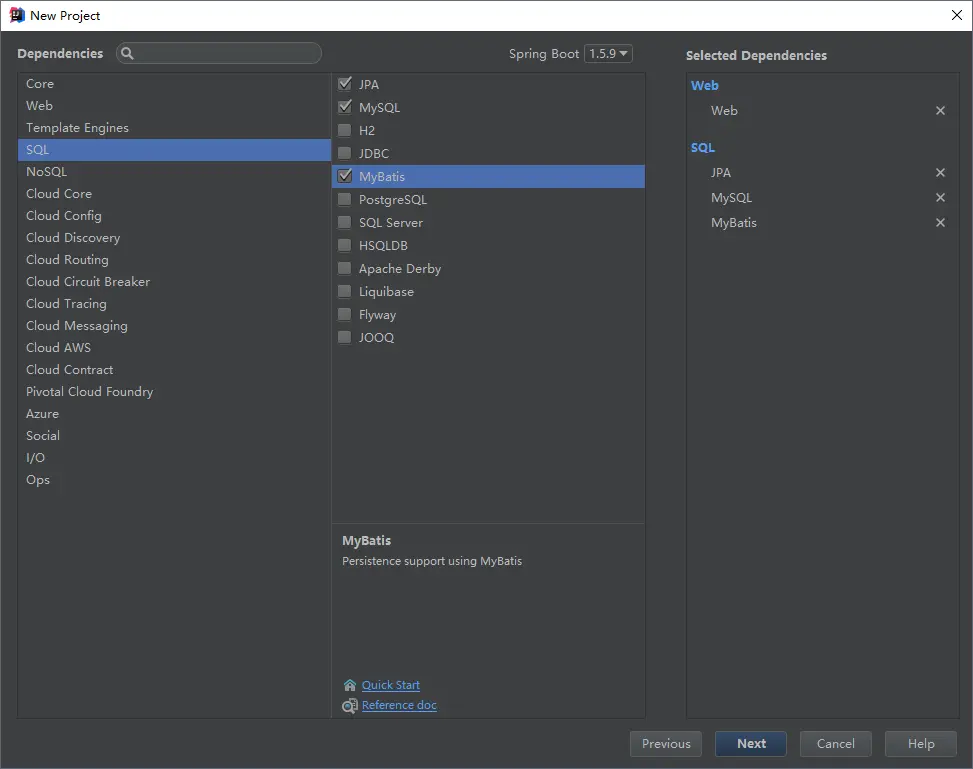This screenshot has height=769, width=973.
Task: Select MyBatis in Selected Dependencies list
Action: 734,223
